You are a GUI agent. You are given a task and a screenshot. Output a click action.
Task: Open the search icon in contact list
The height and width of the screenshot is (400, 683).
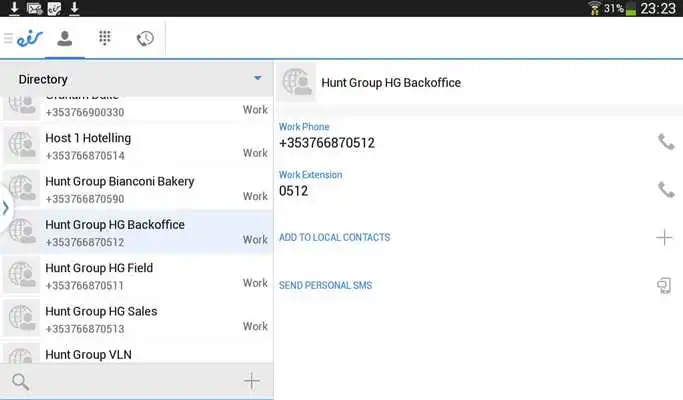click(20, 381)
